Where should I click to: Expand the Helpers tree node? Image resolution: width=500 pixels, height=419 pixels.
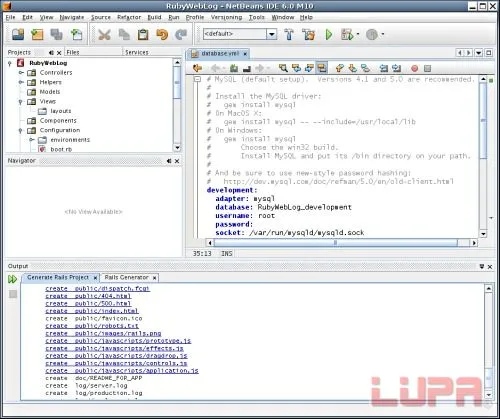(21, 82)
